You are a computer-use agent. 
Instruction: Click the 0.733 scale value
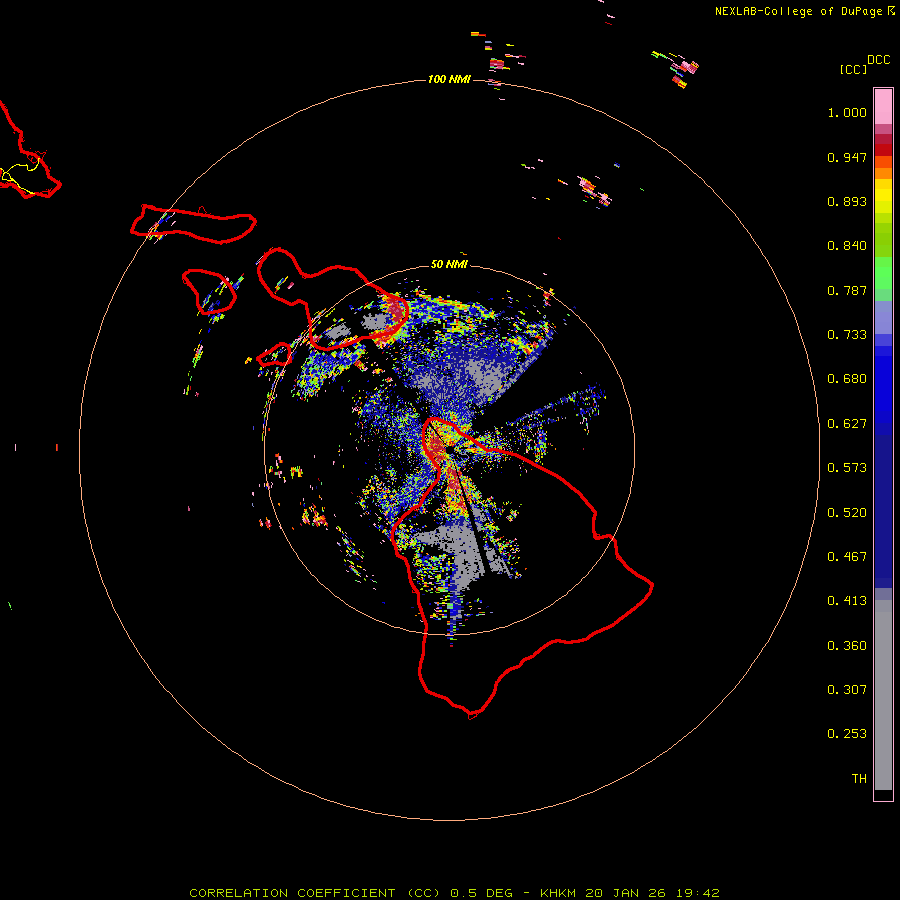point(847,335)
